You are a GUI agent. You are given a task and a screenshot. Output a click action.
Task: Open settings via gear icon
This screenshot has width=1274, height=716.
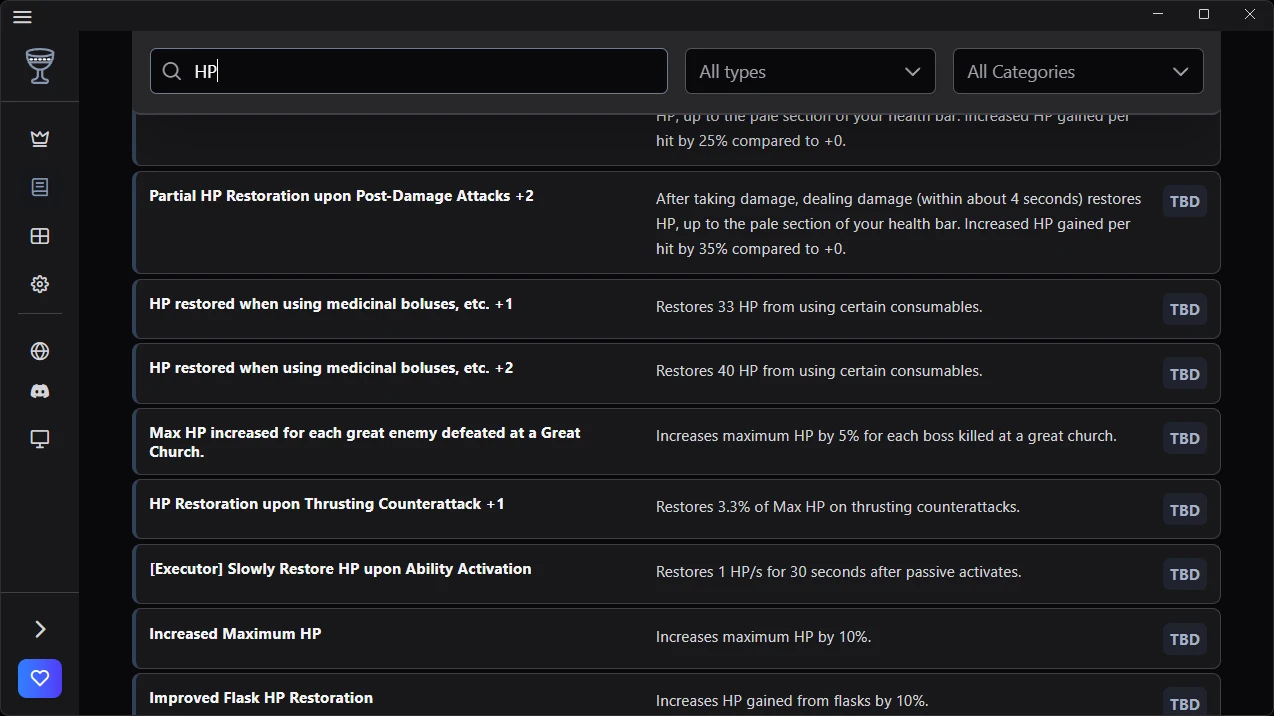tap(40, 284)
